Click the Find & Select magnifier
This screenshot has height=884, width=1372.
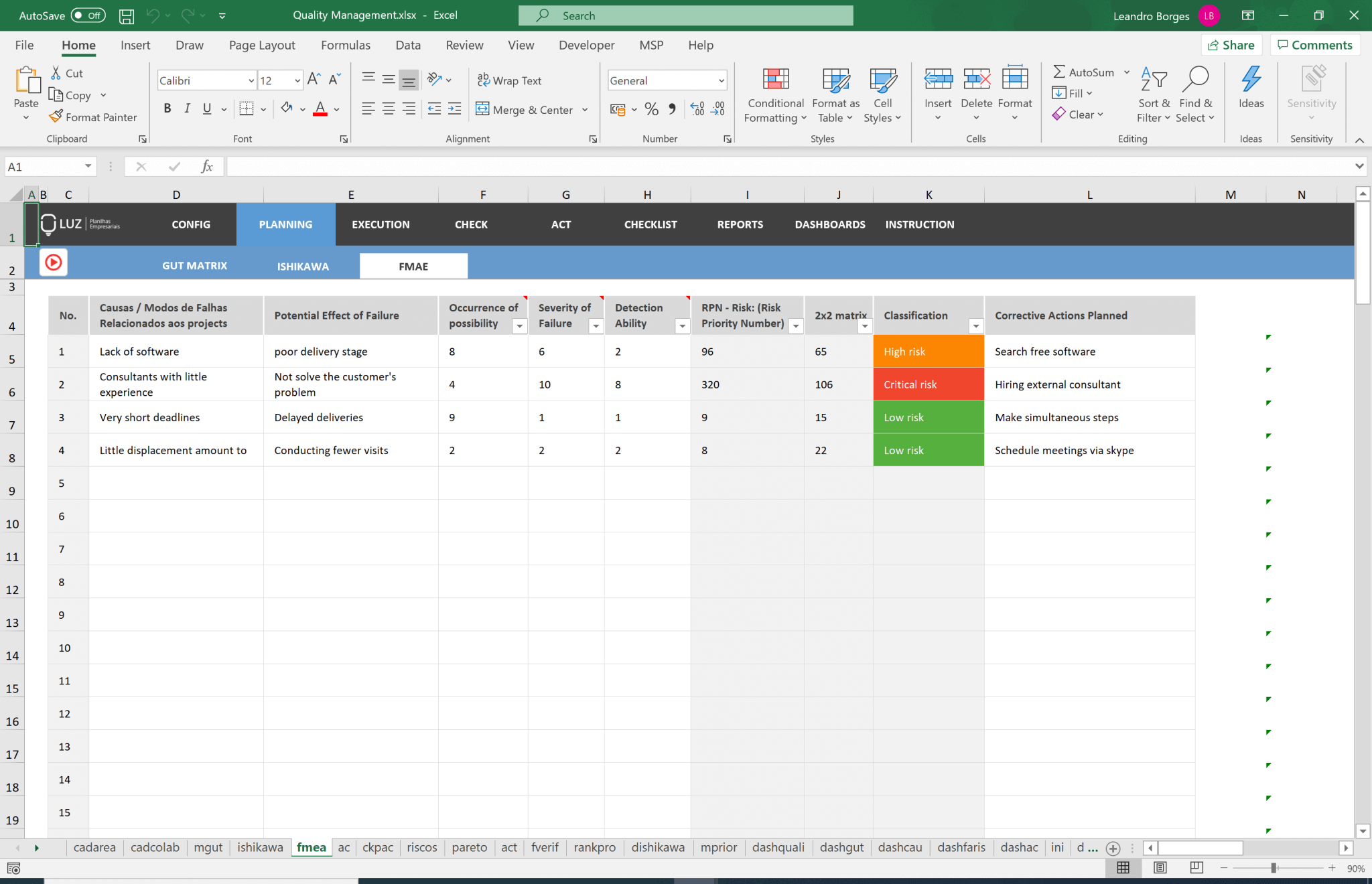[x=1196, y=80]
